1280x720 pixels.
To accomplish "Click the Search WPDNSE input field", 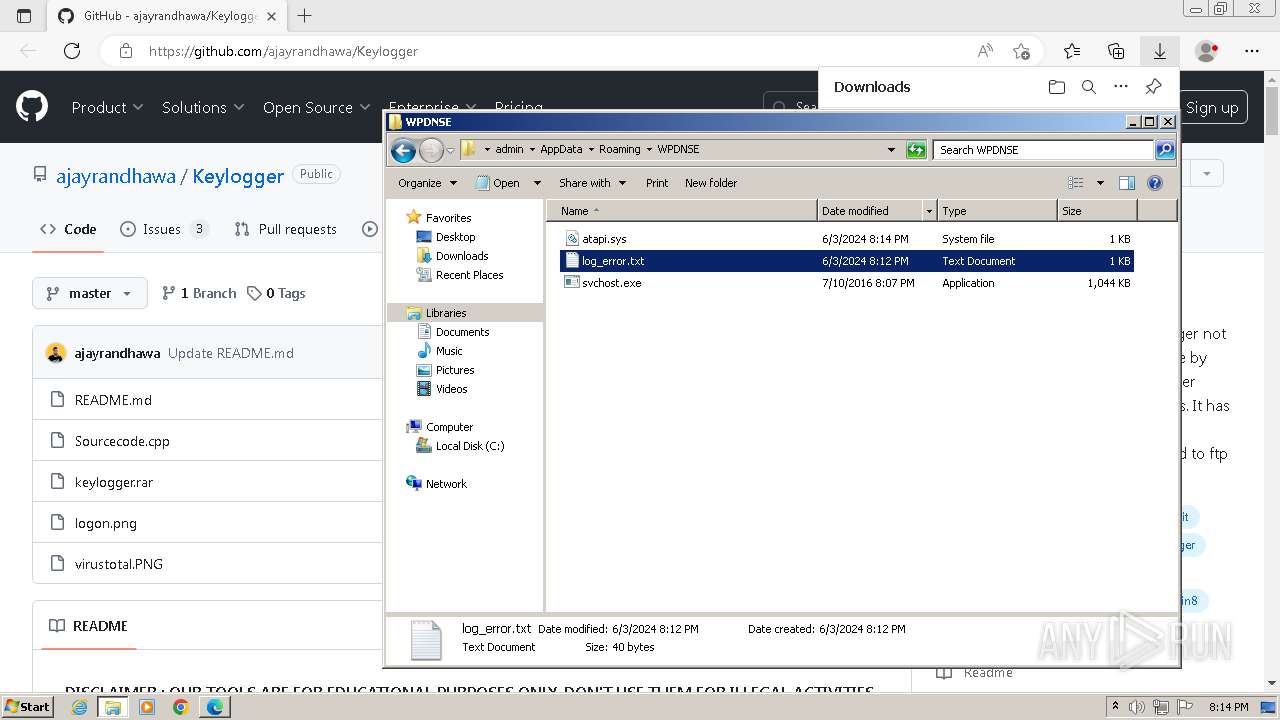I will pyautogui.click(x=1043, y=150).
